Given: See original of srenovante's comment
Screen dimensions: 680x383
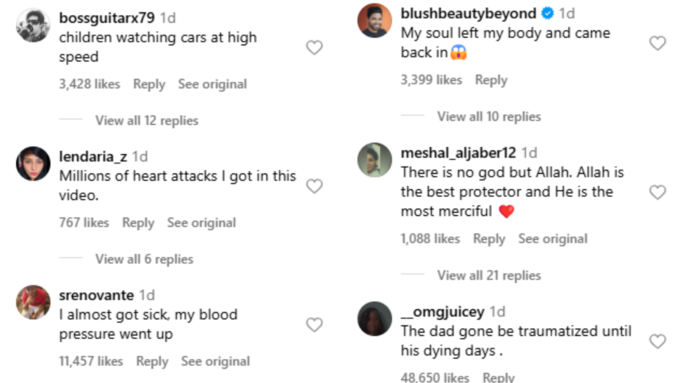Looking at the screenshot, I should coord(216,362).
